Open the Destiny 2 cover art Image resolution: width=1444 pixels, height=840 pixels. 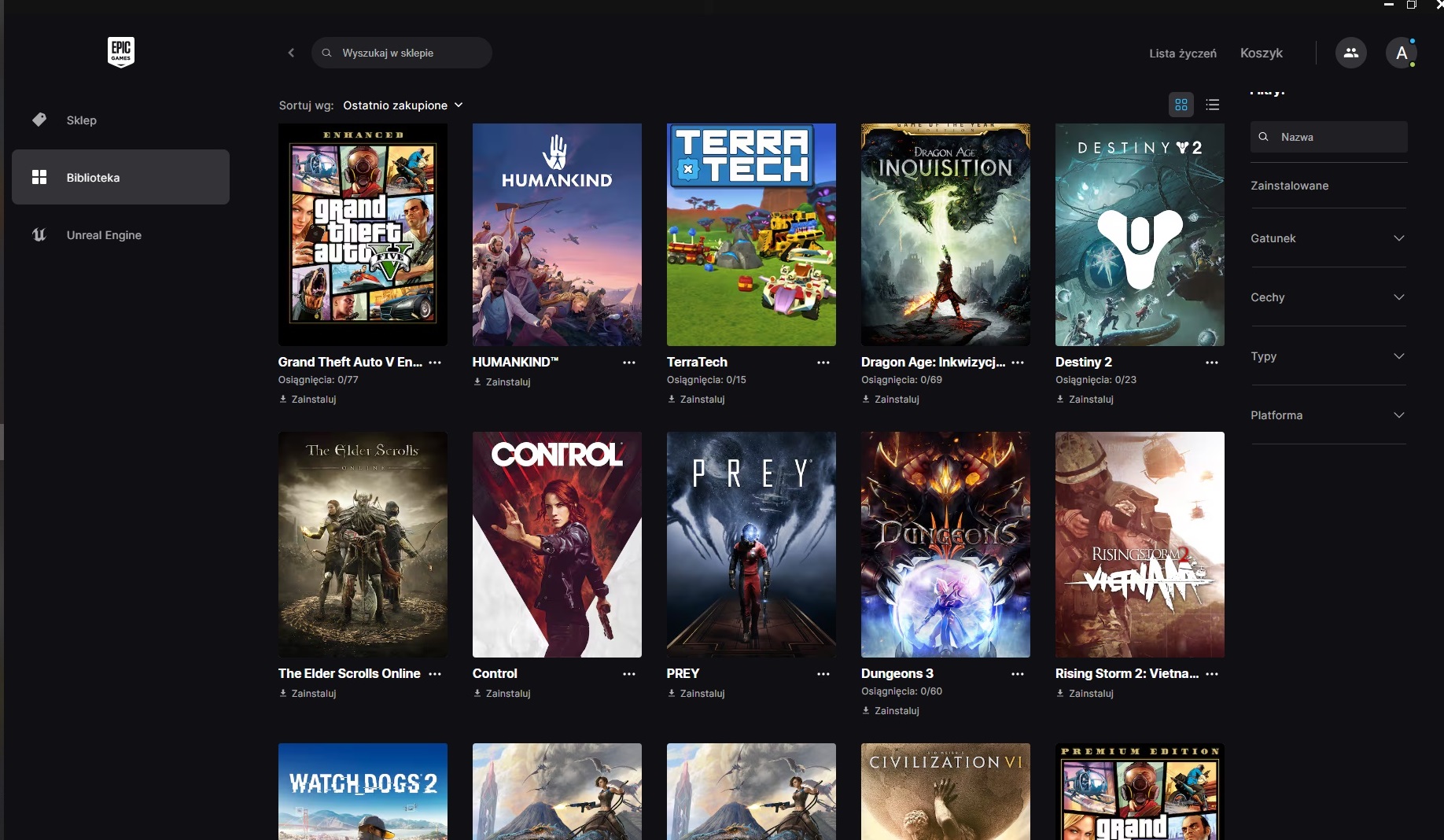tap(1140, 234)
